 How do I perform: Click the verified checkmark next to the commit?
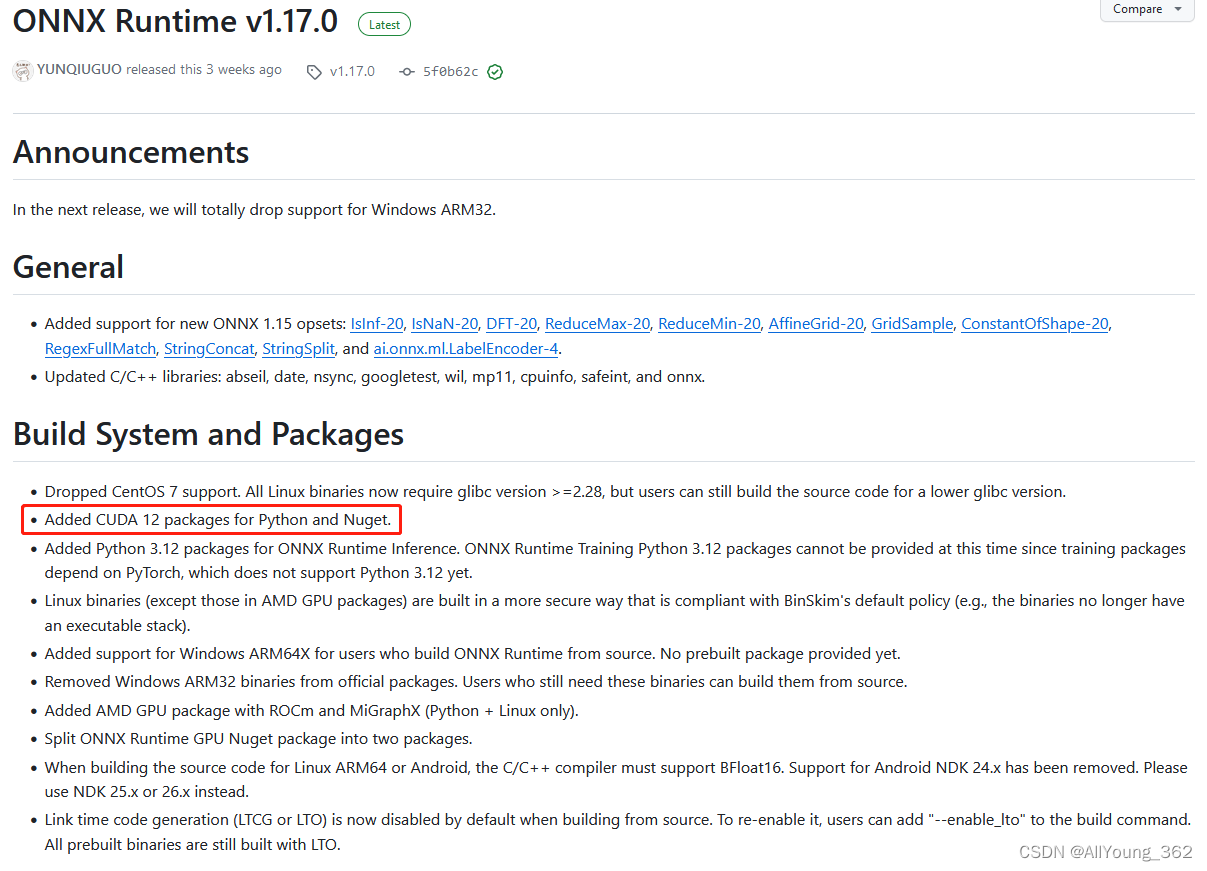click(494, 71)
